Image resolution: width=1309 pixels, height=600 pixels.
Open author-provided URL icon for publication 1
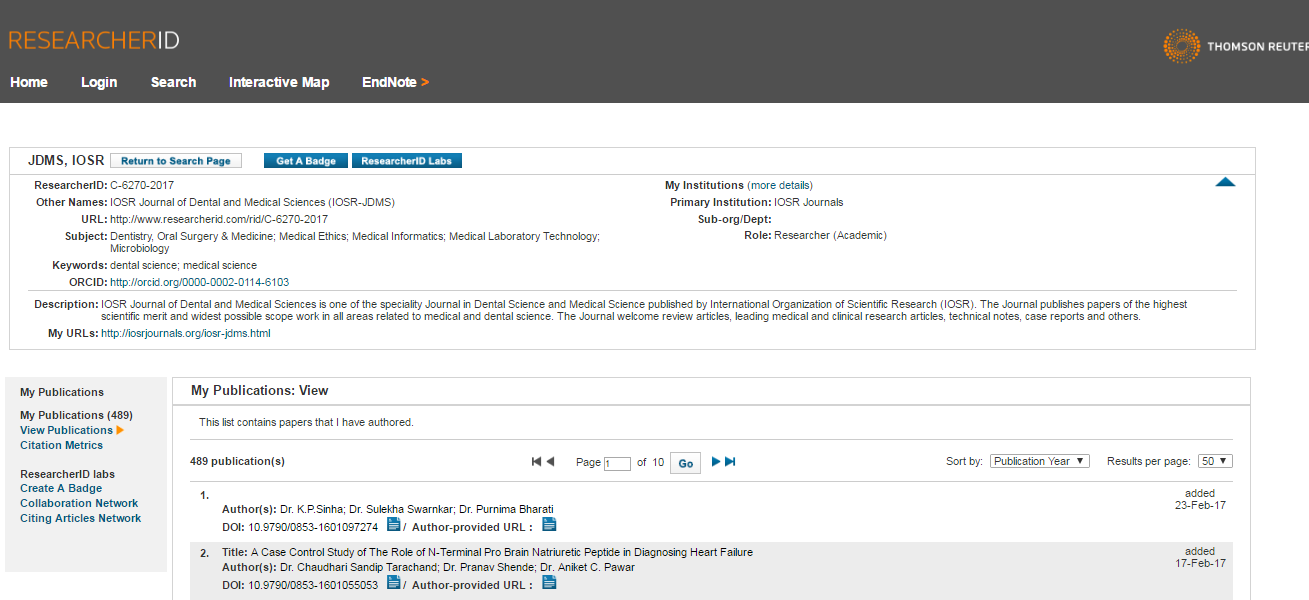(549, 524)
